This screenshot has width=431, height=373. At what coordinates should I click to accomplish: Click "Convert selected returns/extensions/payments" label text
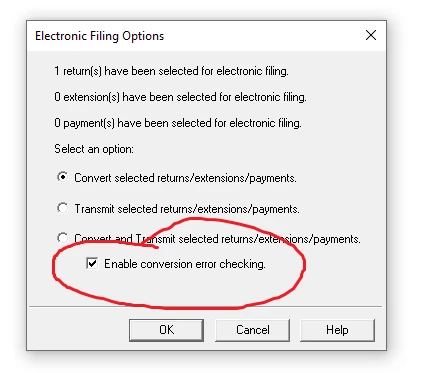pos(185,178)
